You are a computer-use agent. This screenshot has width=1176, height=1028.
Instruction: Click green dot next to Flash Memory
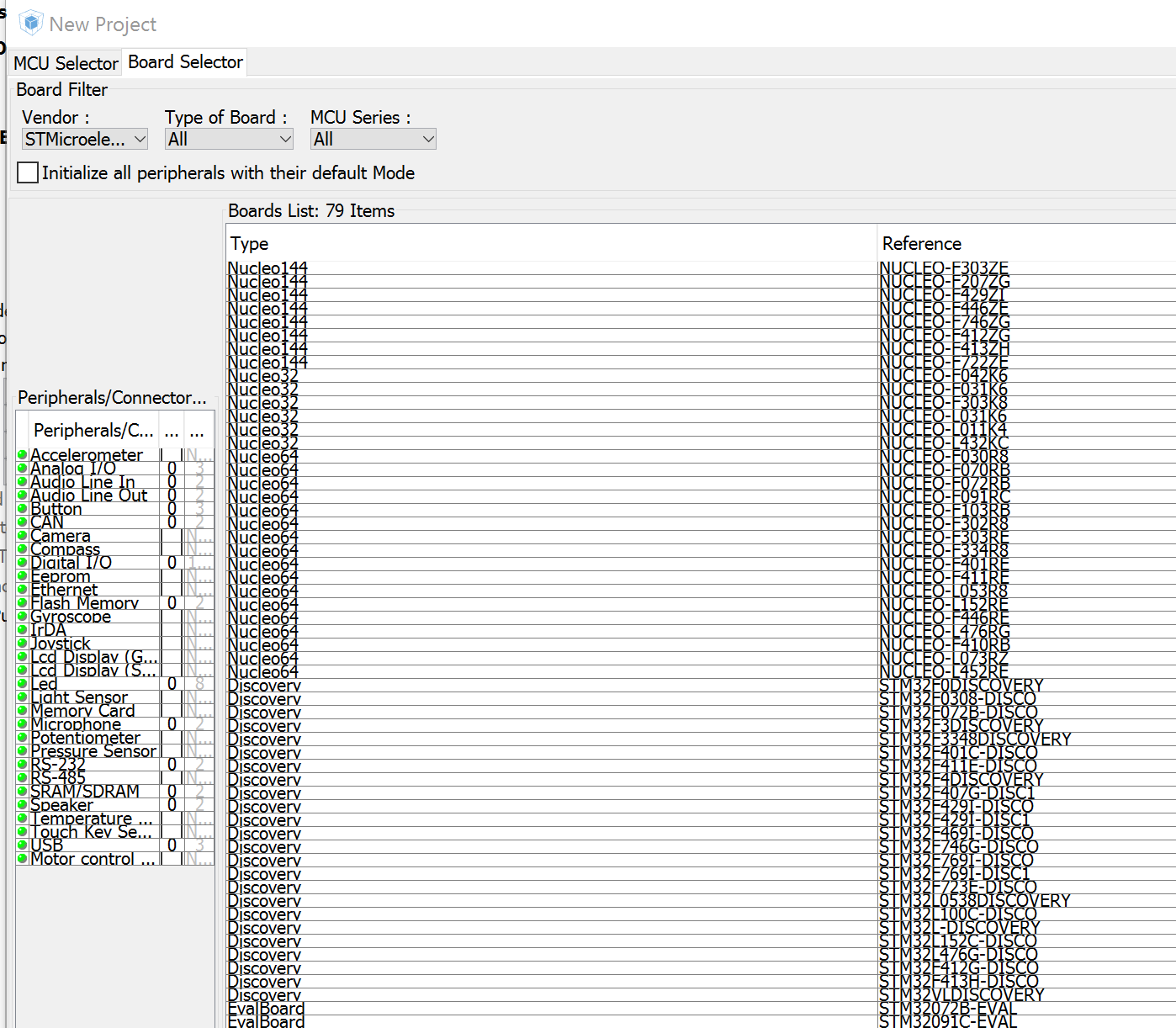[23, 603]
